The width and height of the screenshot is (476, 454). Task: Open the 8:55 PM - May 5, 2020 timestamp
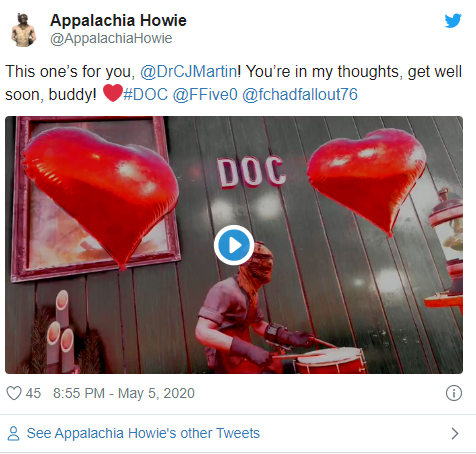124,393
